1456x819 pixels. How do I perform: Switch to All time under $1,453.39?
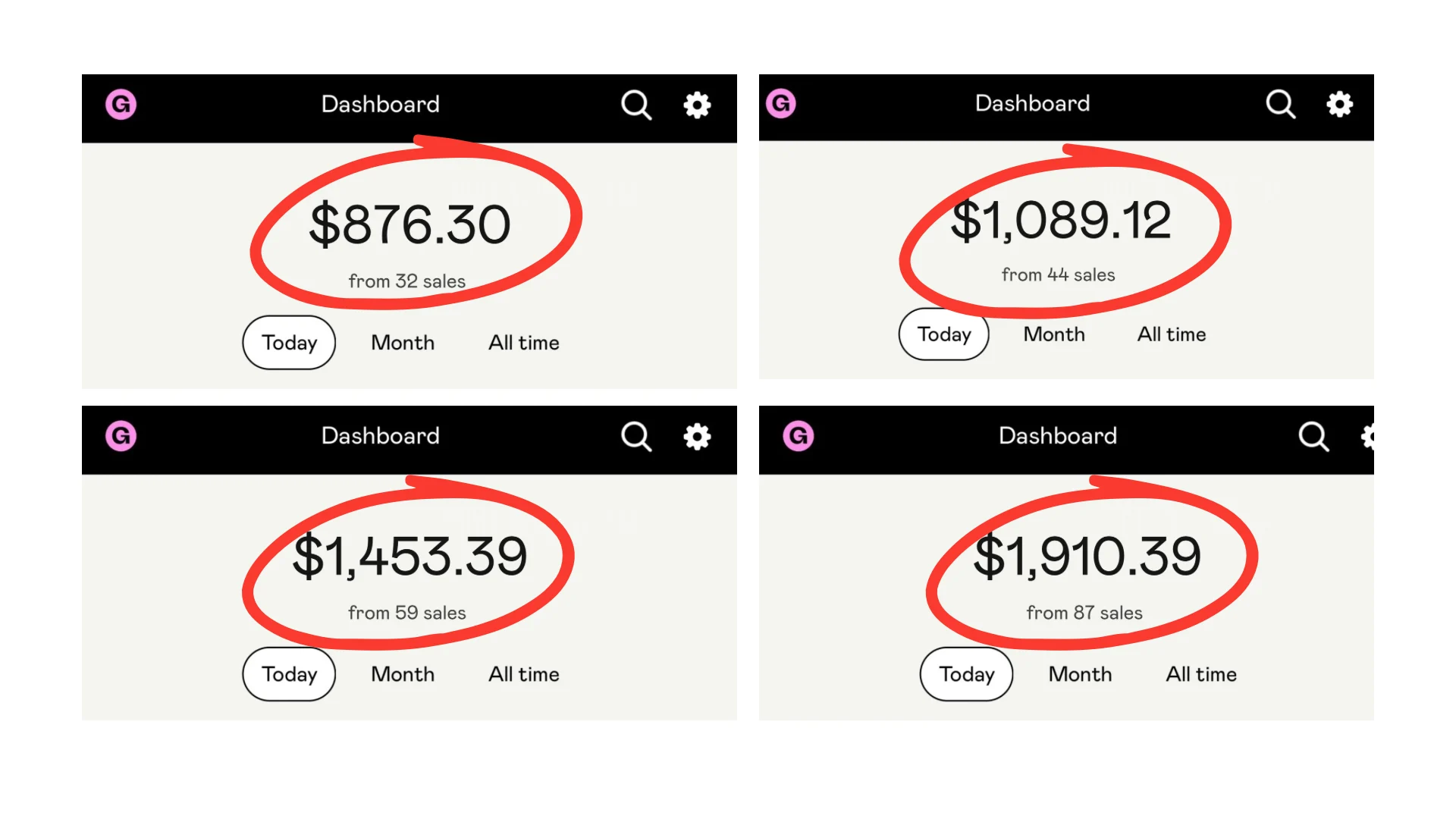click(524, 674)
